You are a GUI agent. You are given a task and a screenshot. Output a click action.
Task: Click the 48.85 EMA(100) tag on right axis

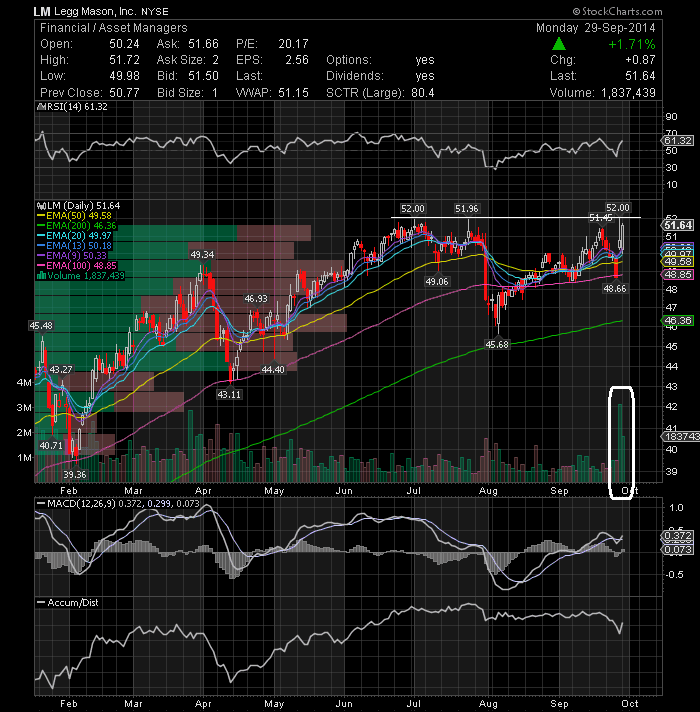tap(678, 274)
